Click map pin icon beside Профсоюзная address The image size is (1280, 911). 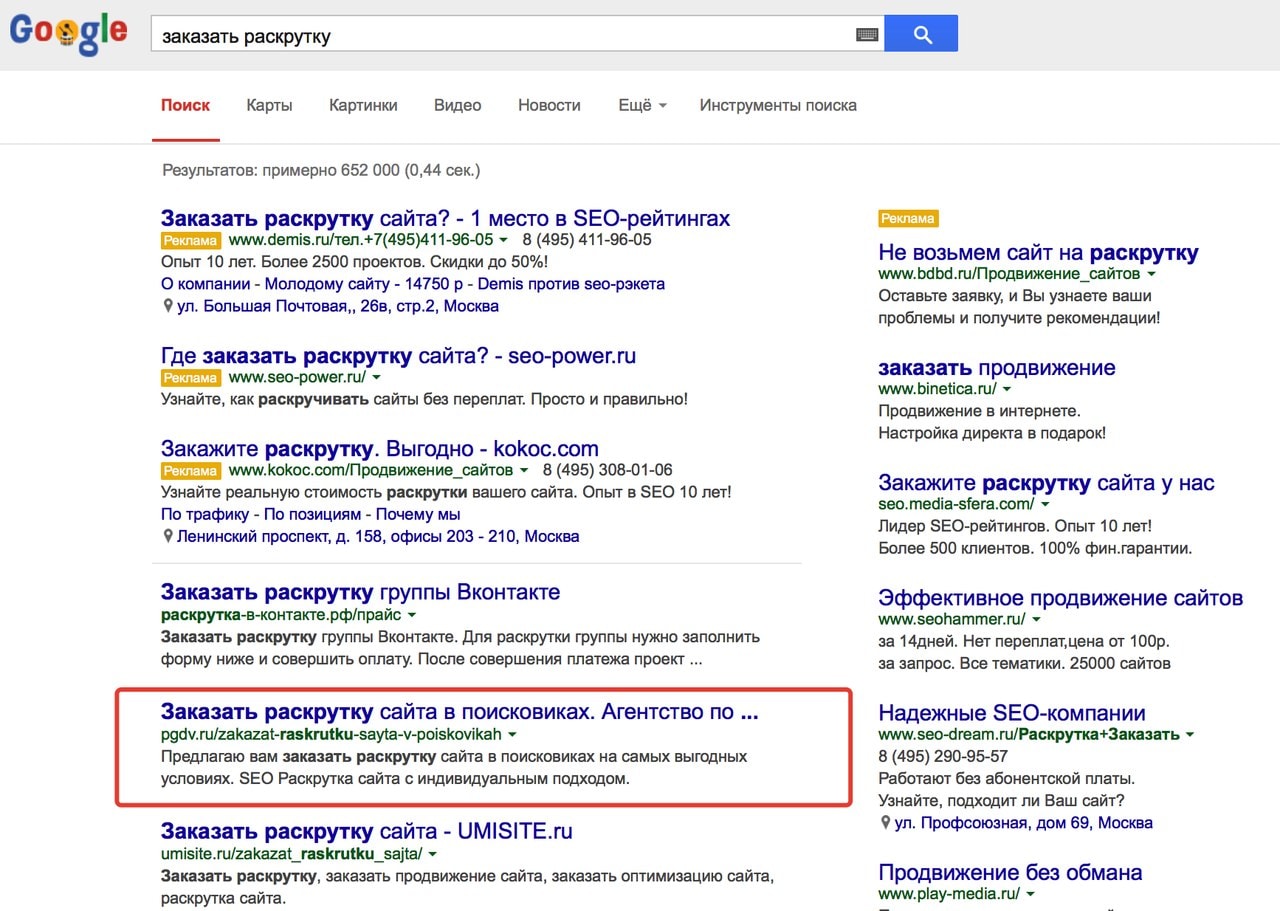[885, 823]
